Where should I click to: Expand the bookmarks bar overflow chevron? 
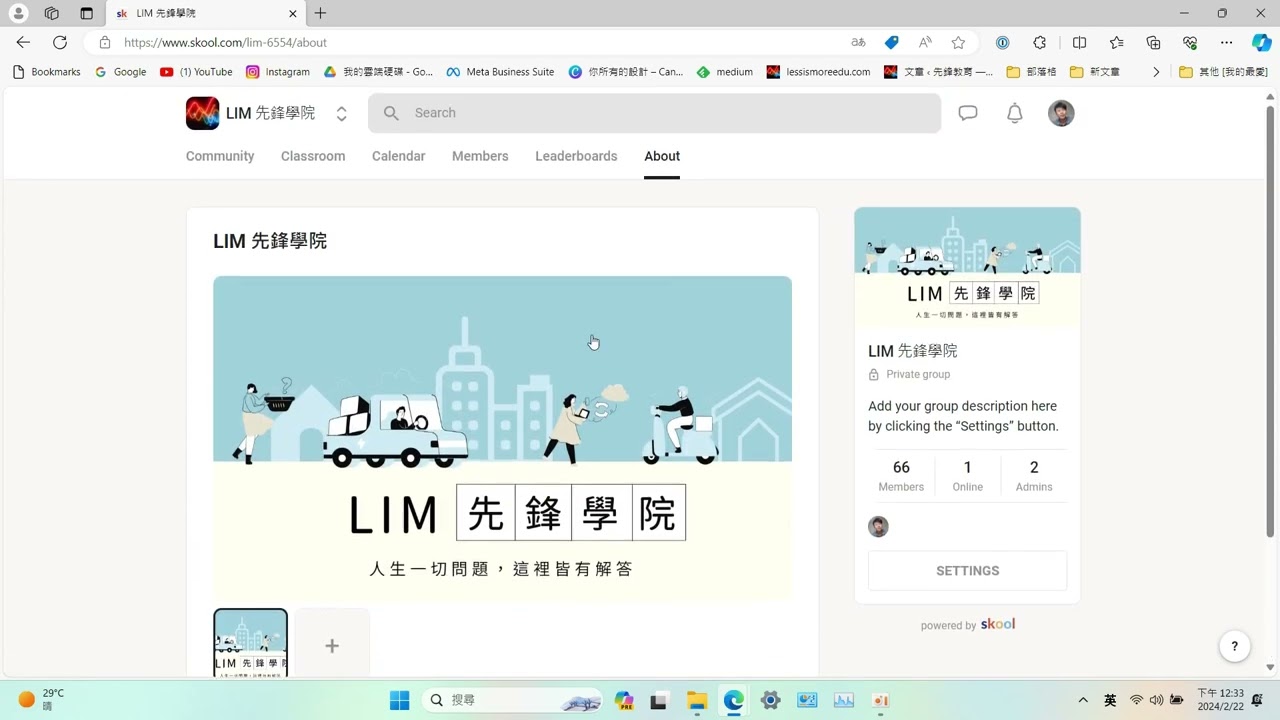click(1156, 72)
